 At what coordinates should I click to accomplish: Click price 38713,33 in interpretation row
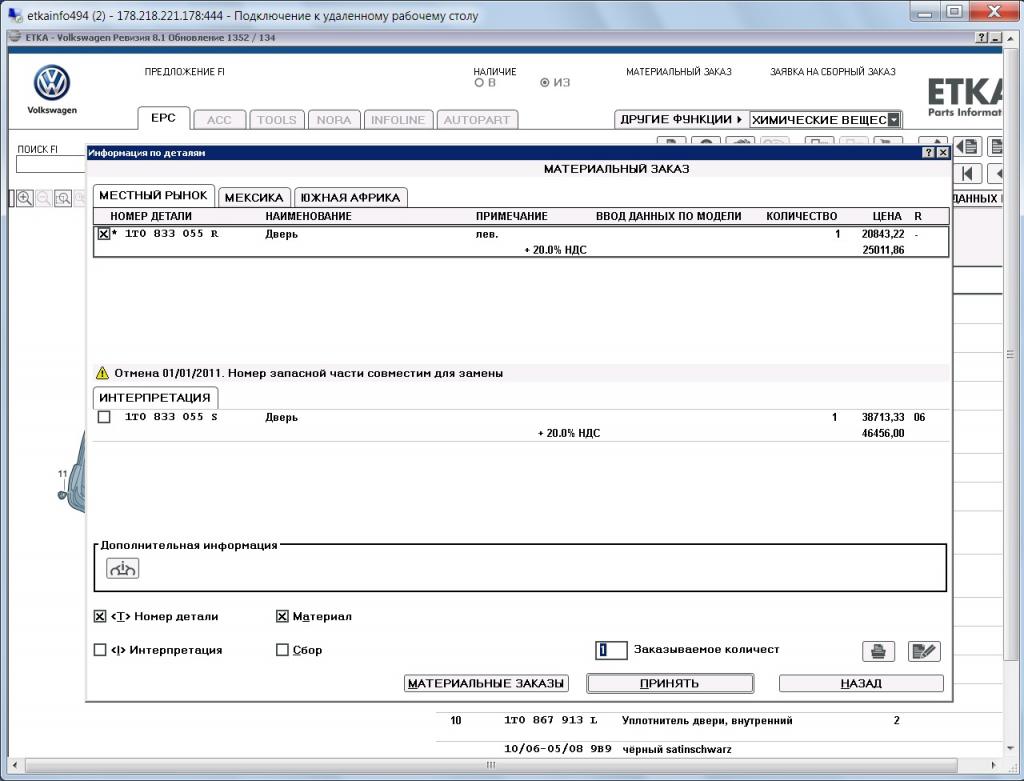pyautogui.click(x=883, y=417)
